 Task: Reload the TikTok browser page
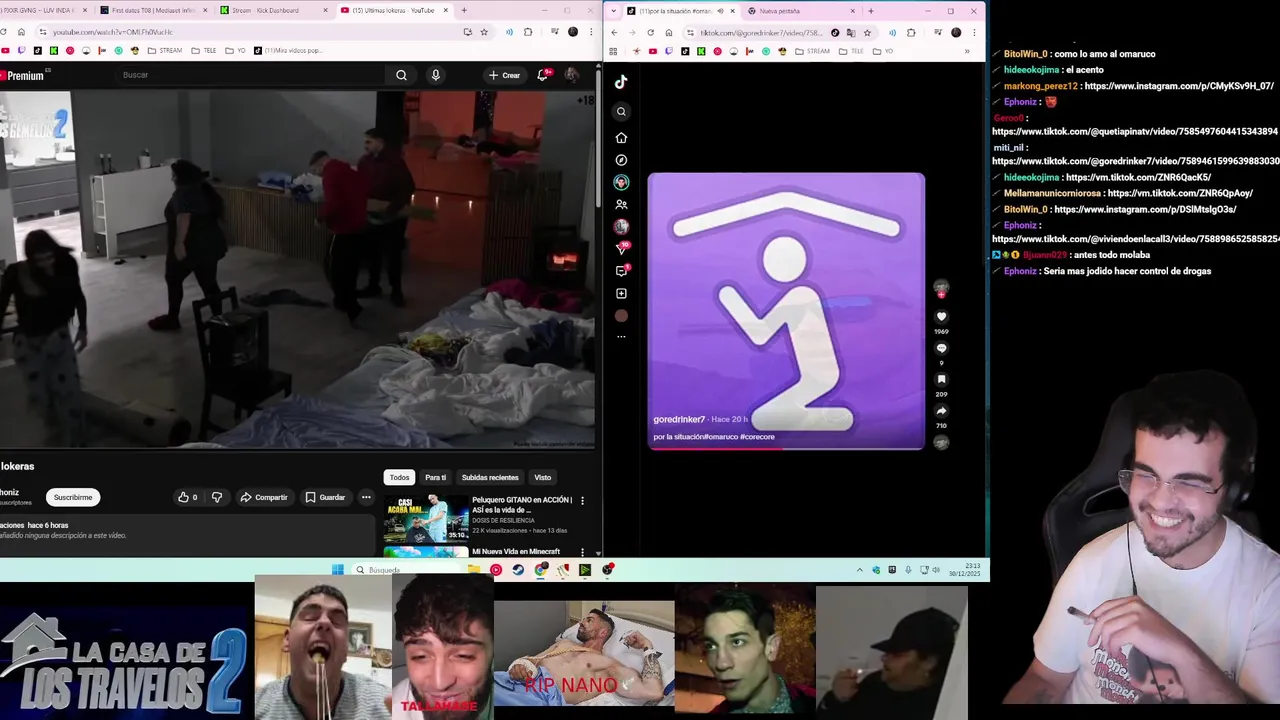click(650, 33)
